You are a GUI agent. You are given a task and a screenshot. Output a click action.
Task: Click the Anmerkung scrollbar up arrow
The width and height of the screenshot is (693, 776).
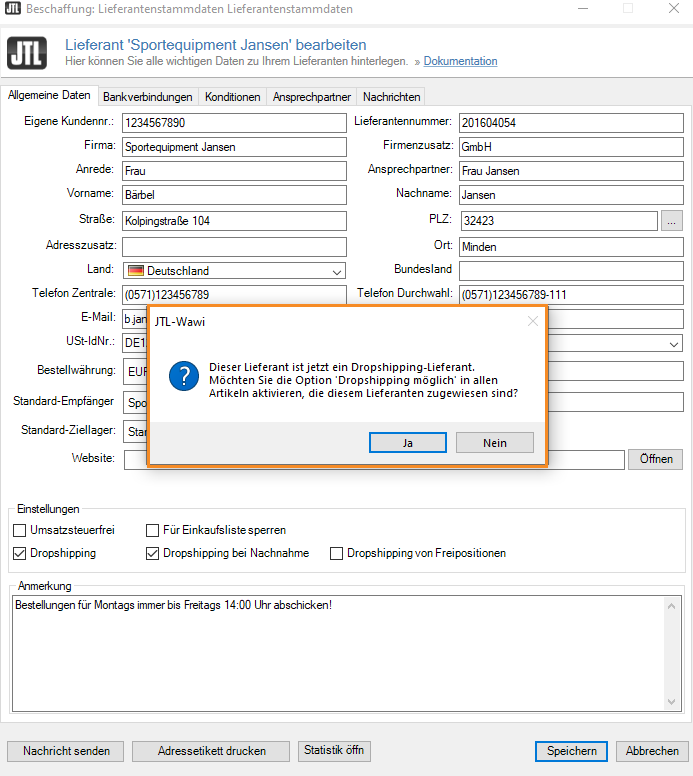pyautogui.click(x=671, y=606)
